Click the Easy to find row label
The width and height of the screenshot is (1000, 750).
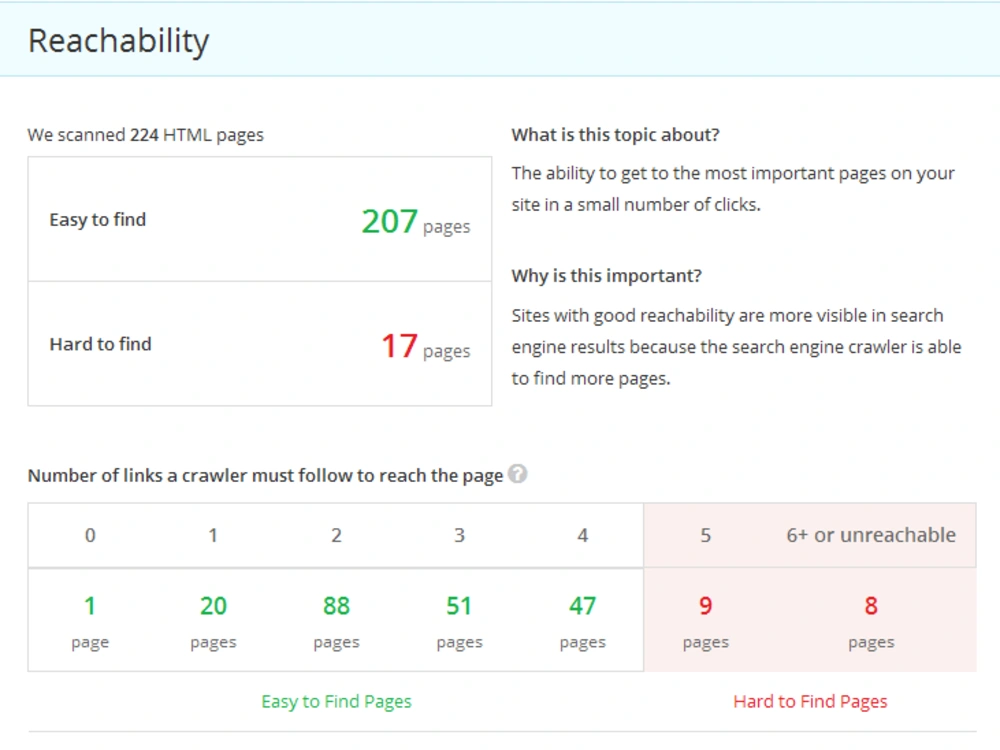[x=98, y=219]
